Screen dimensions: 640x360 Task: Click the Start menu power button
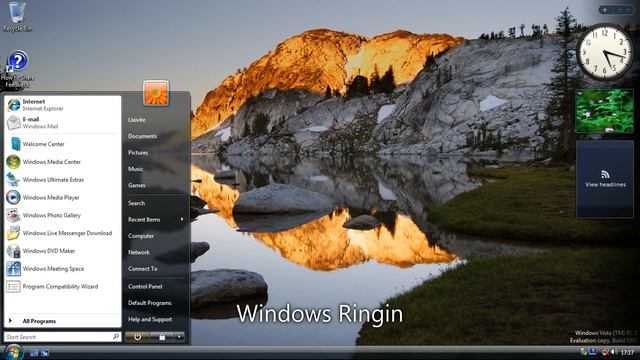[x=138, y=337]
